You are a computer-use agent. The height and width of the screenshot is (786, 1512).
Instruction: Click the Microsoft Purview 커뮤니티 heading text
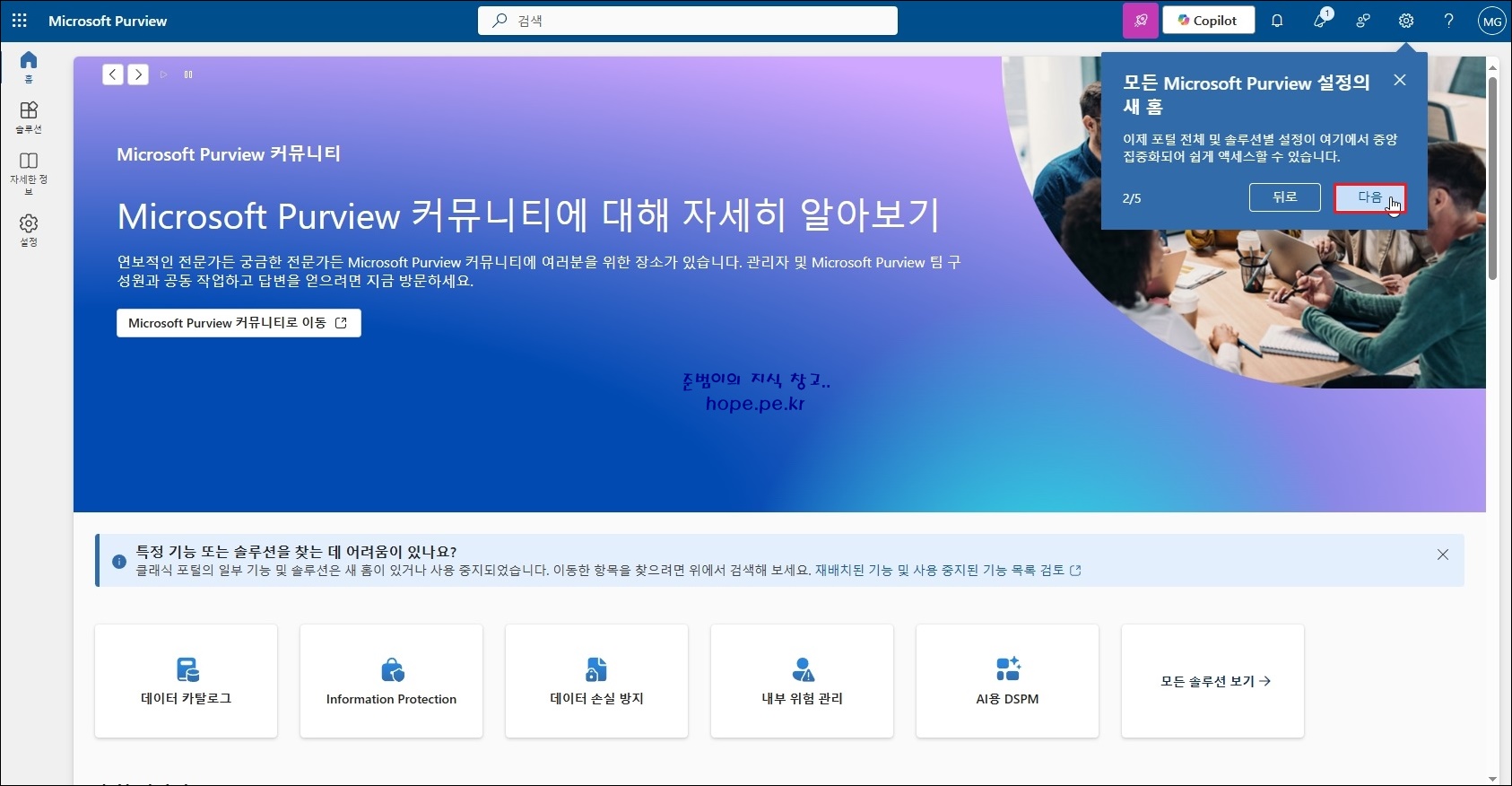(229, 154)
